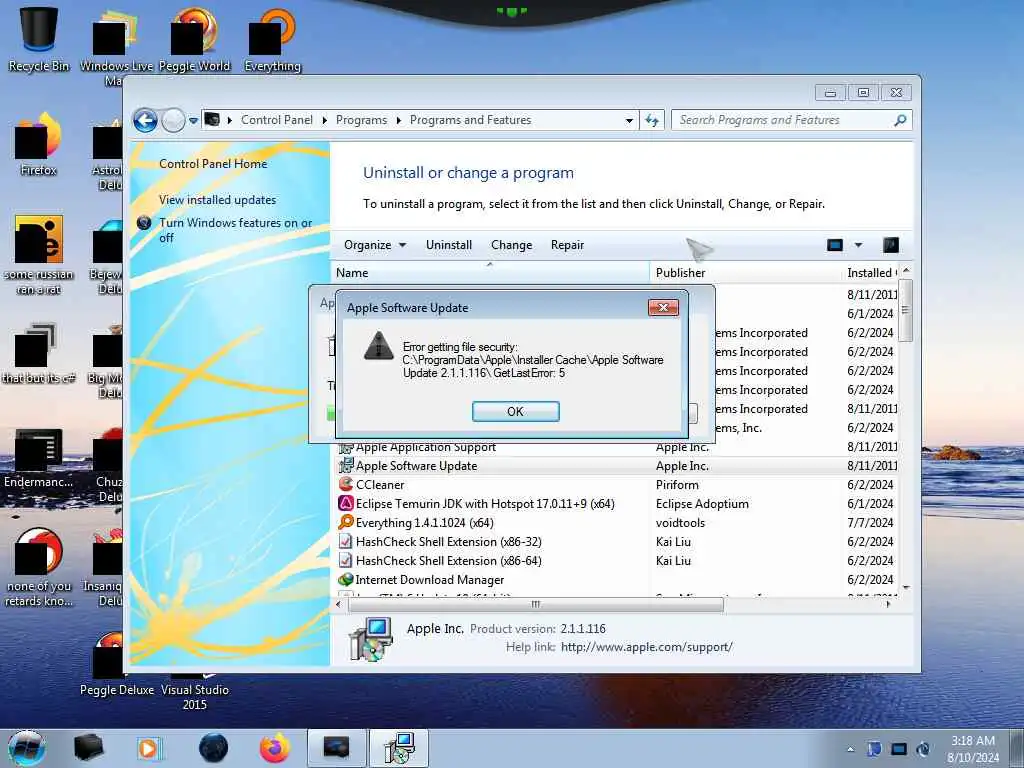The height and width of the screenshot is (768, 1024).
Task: Close the Apple Software Update error dialog
Action: (x=663, y=308)
